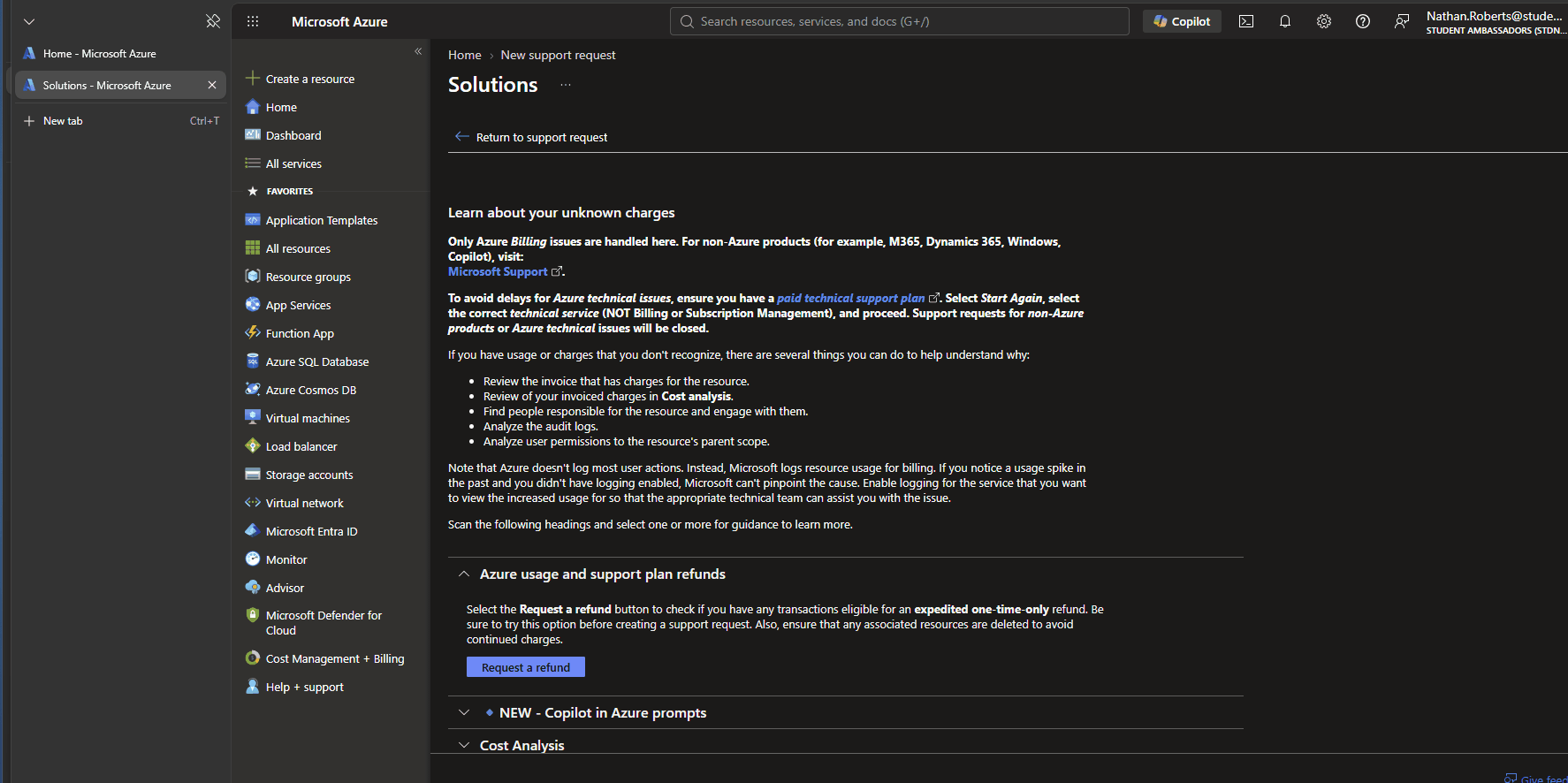
Task: Open All services menu item
Action: (293, 163)
